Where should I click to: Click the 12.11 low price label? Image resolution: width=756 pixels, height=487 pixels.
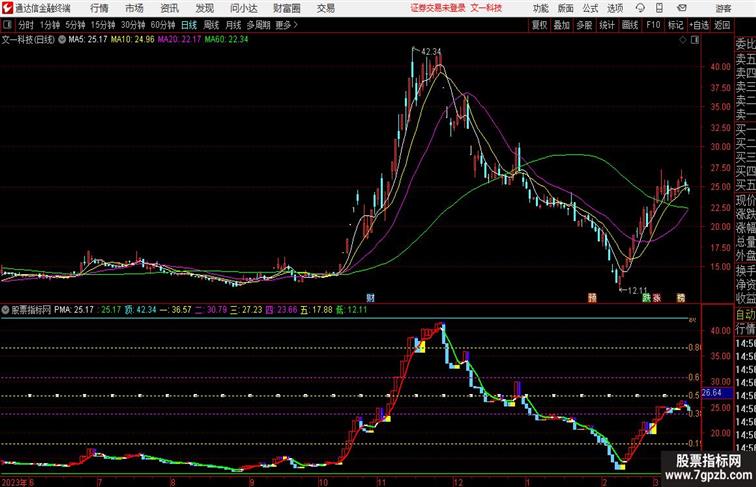coord(637,290)
